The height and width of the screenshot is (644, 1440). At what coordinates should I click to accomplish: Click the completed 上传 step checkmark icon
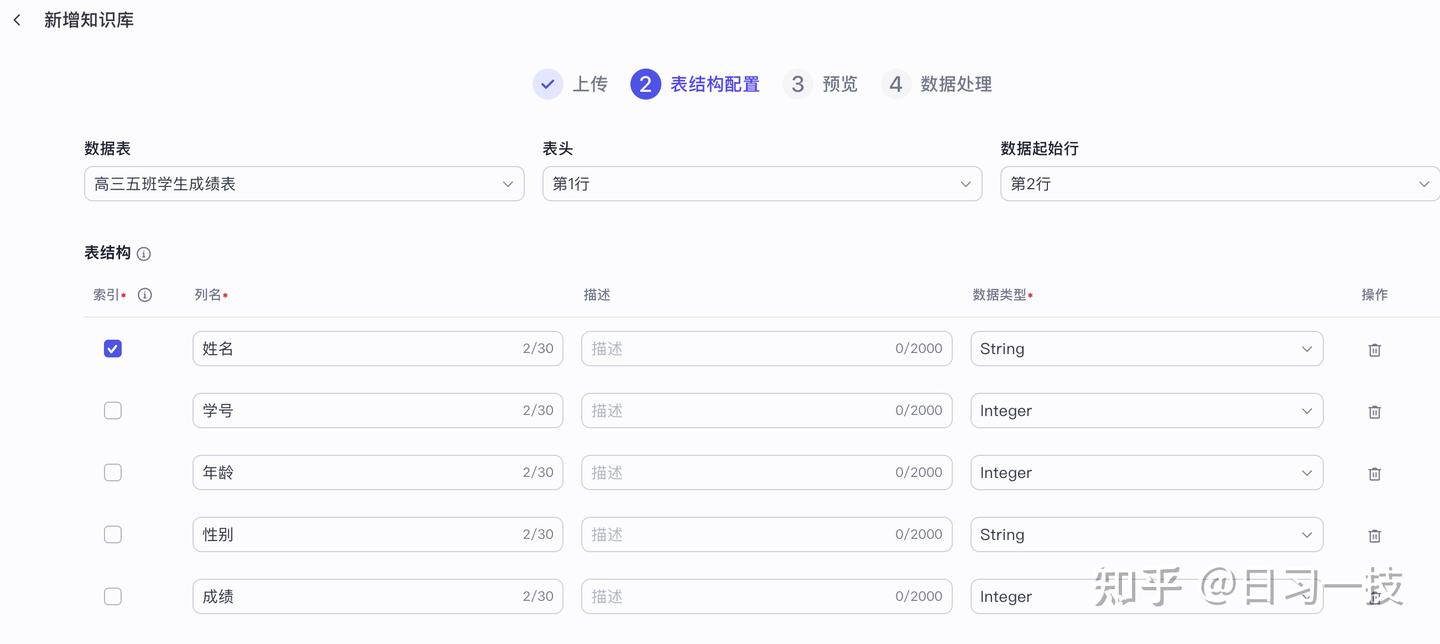pos(547,84)
